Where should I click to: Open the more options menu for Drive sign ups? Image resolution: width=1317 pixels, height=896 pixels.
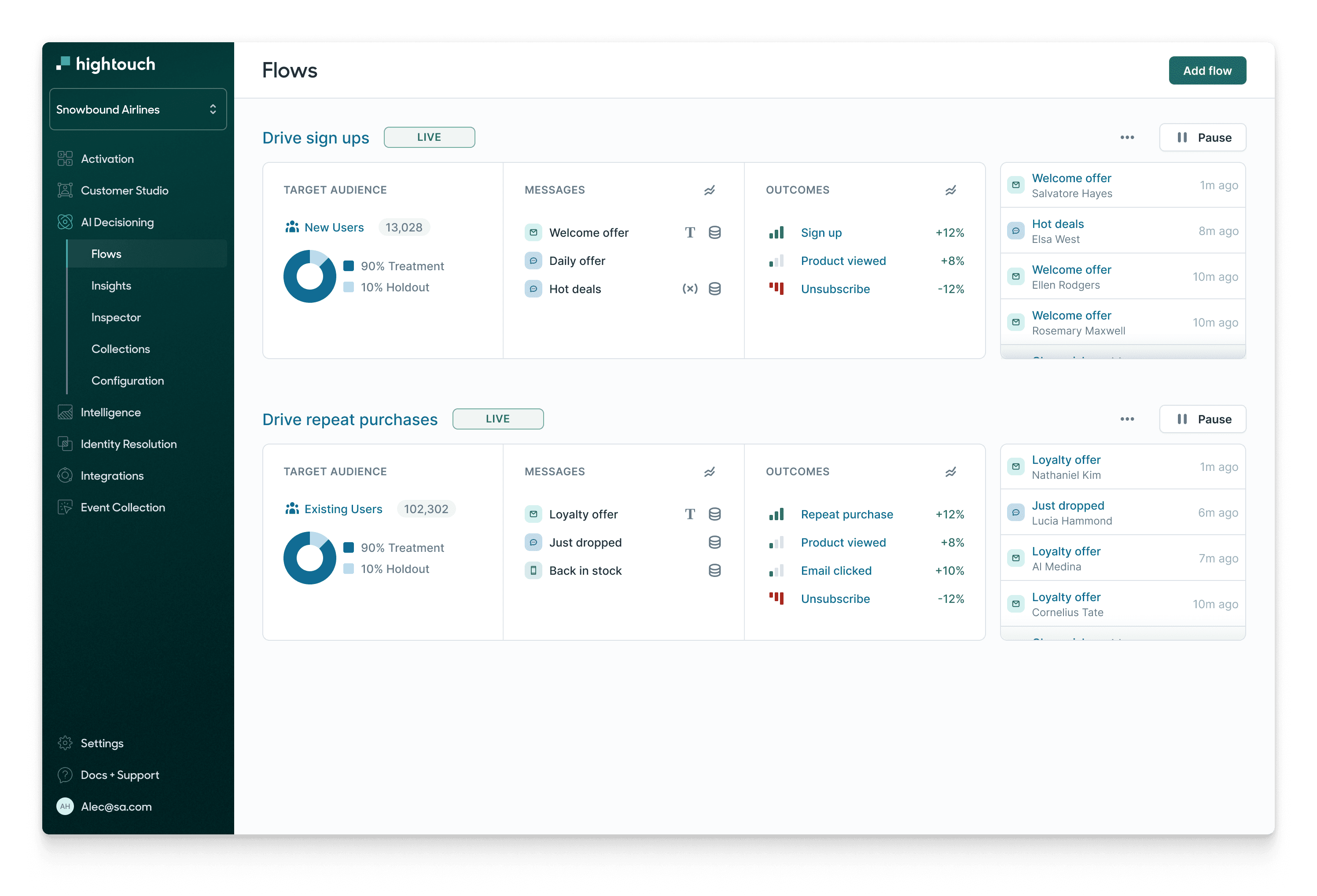point(1126,137)
